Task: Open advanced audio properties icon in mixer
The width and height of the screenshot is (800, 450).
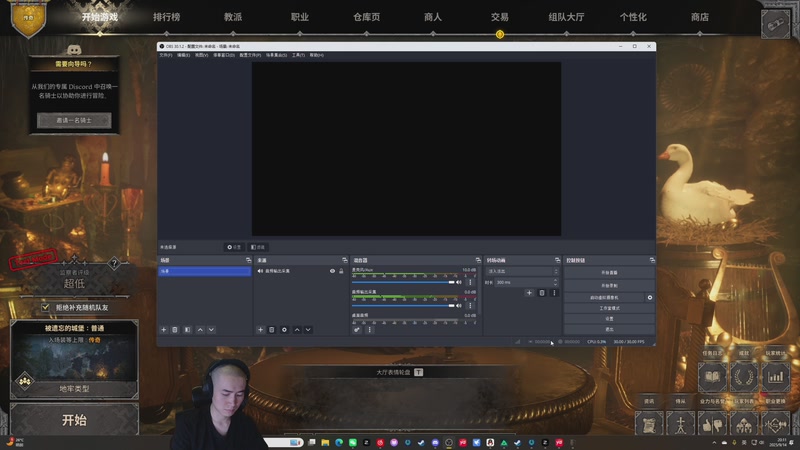Action: click(x=357, y=330)
